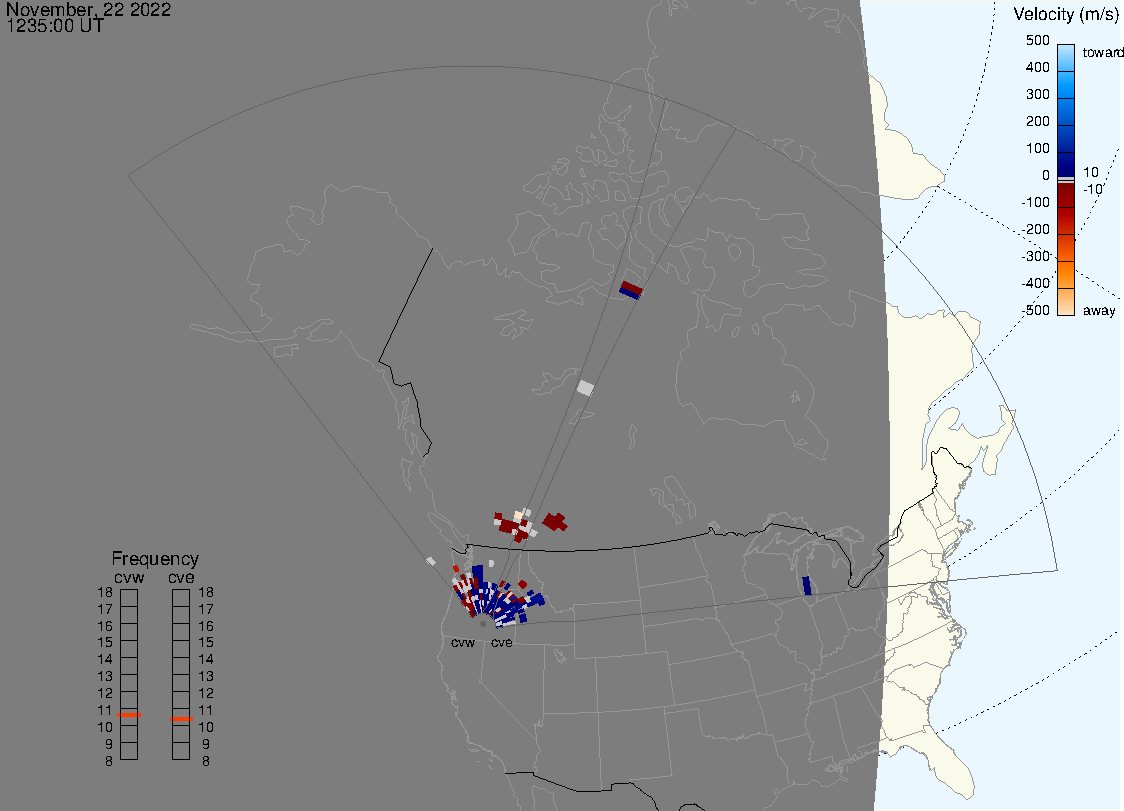Select the -200 value on the velocity scale
This screenshot has width=1124, height=811.
tap(1035, 229)
